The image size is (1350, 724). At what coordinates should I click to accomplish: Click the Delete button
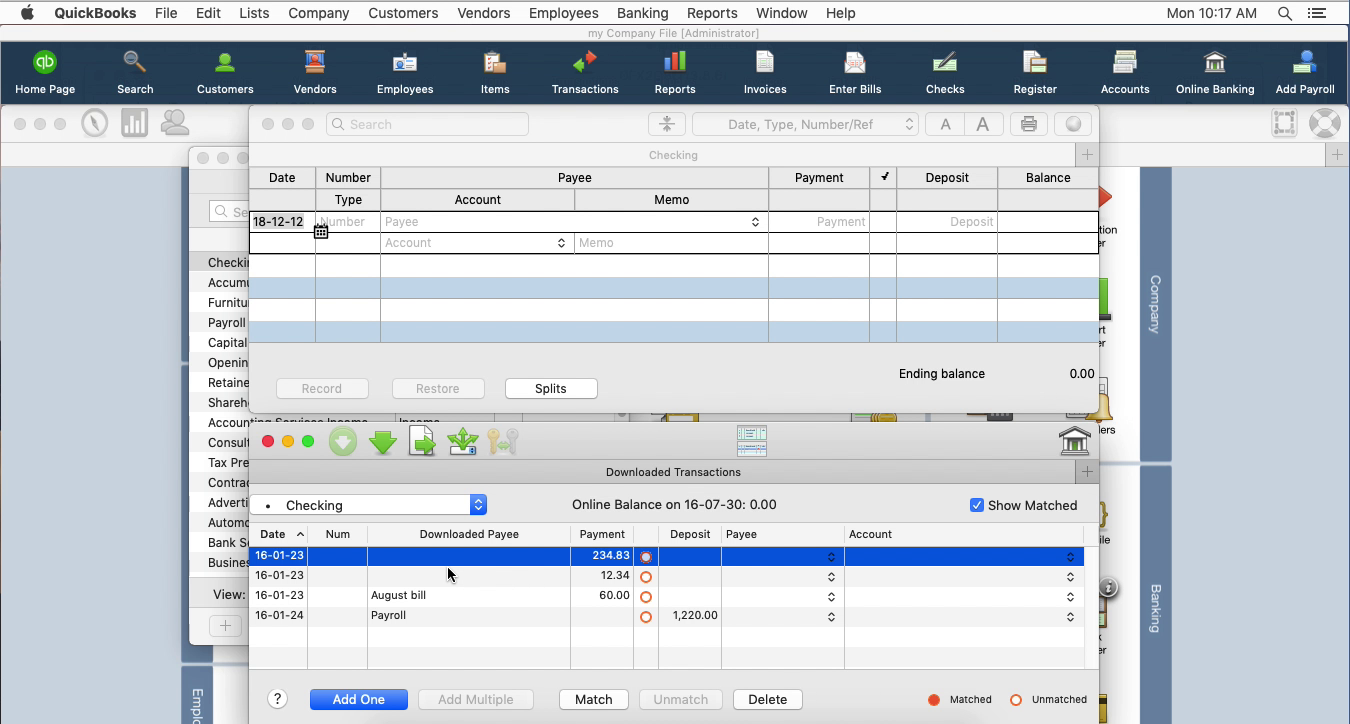(768, 699)
